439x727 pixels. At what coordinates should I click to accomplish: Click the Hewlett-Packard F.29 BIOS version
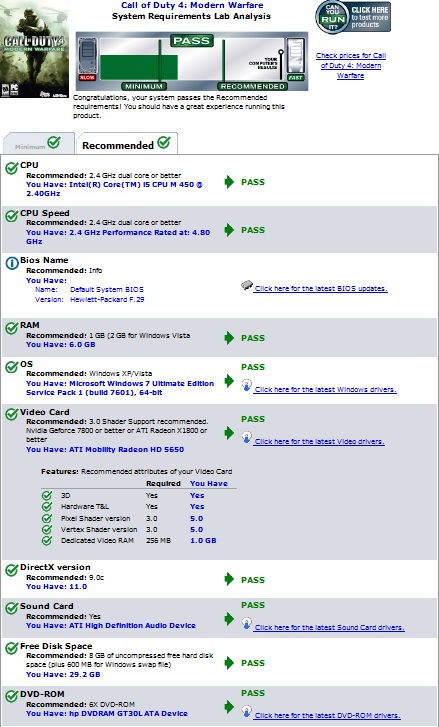[x=107, y=300]
